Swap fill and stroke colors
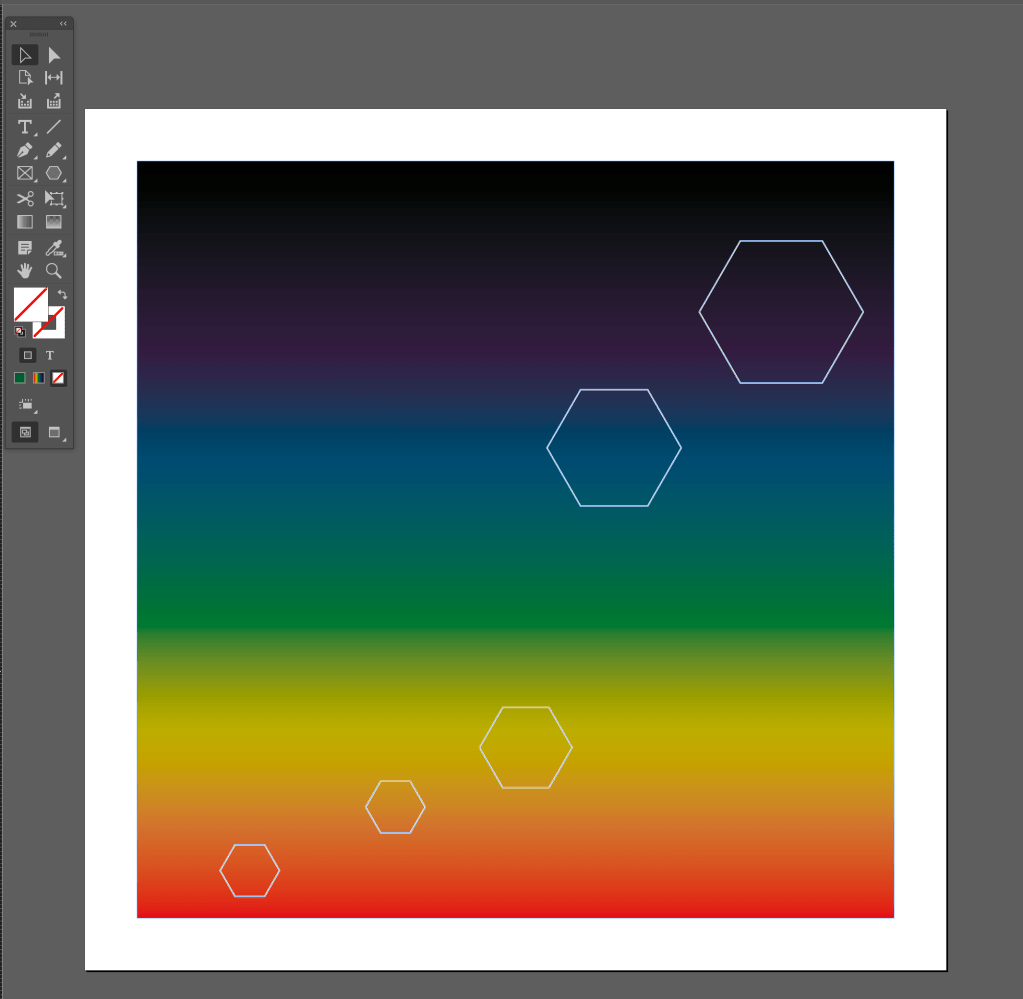Image resolution: width=1023 pixels, height=999 pixels. pyautogui.click(x=62, y=294)
